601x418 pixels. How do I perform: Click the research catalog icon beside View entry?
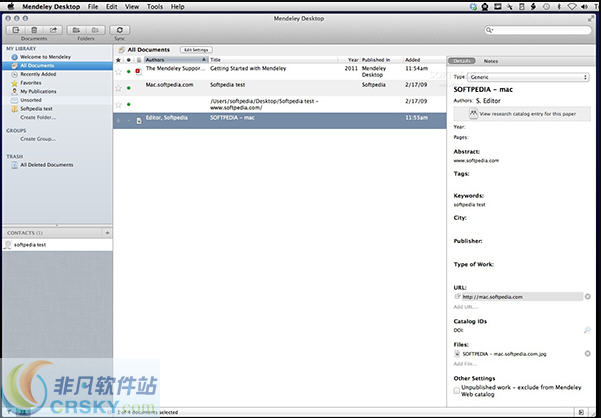coord(473,114)
